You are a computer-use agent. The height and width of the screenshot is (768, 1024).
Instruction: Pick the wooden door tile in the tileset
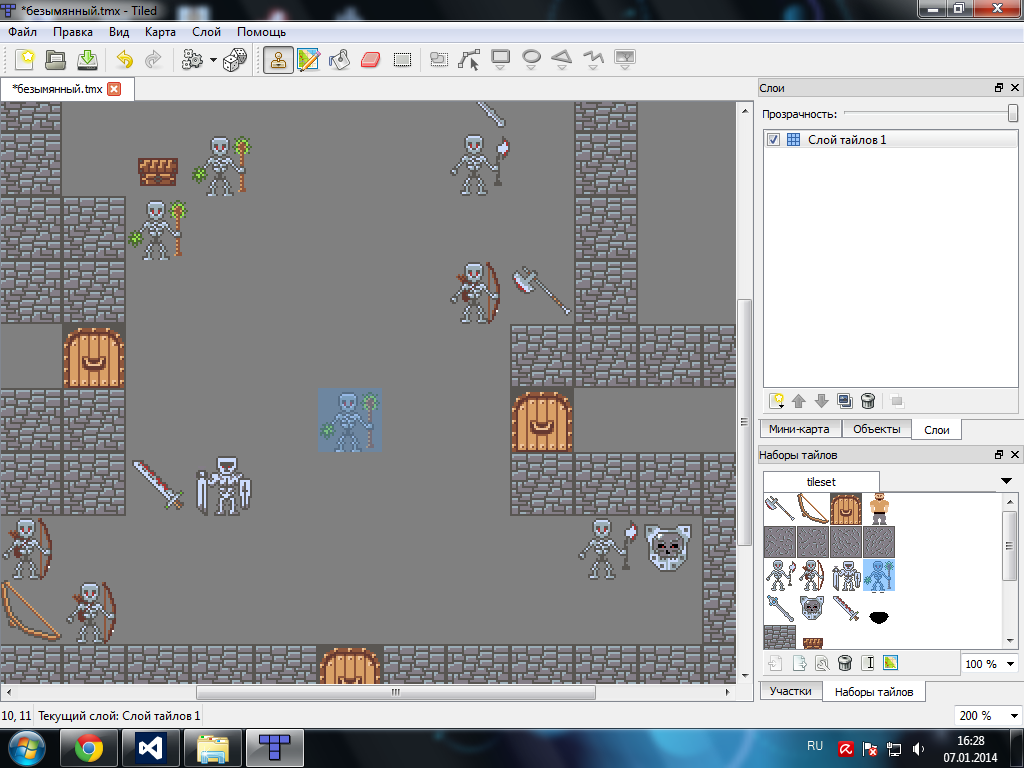click(x=846, y=509)
